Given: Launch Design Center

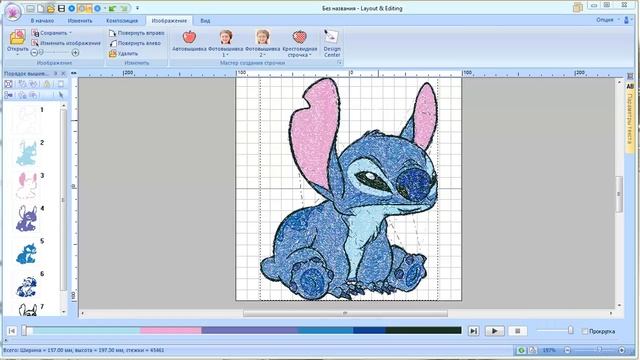Looking at the screenshot, I should tap(332, 43).
